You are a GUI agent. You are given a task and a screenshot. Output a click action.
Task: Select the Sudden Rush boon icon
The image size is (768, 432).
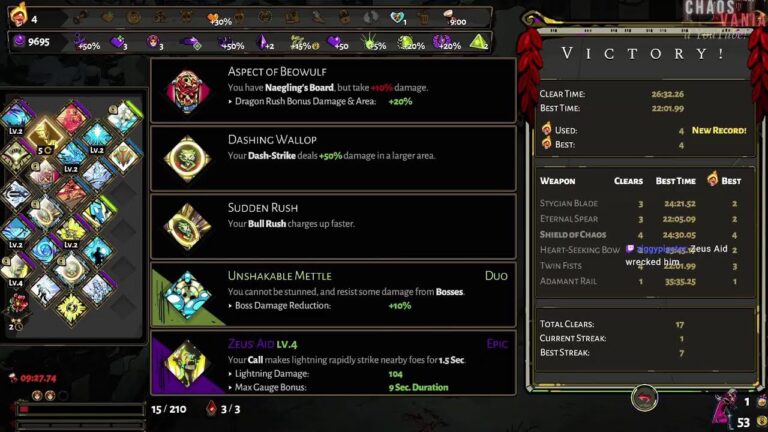coord(187,226)
